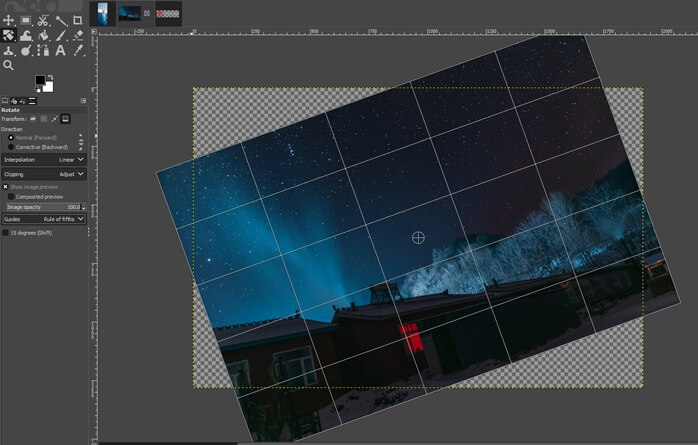The width and height of the screenshot is (698, 445).
Task: Select the Eraser tool
Action: tap(78, 36)
